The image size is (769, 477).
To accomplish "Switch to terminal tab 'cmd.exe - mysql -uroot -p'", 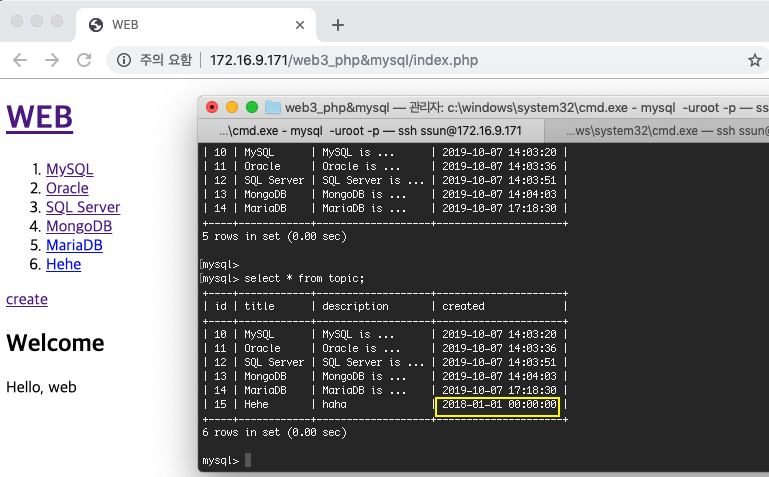I will click(371, 131).
